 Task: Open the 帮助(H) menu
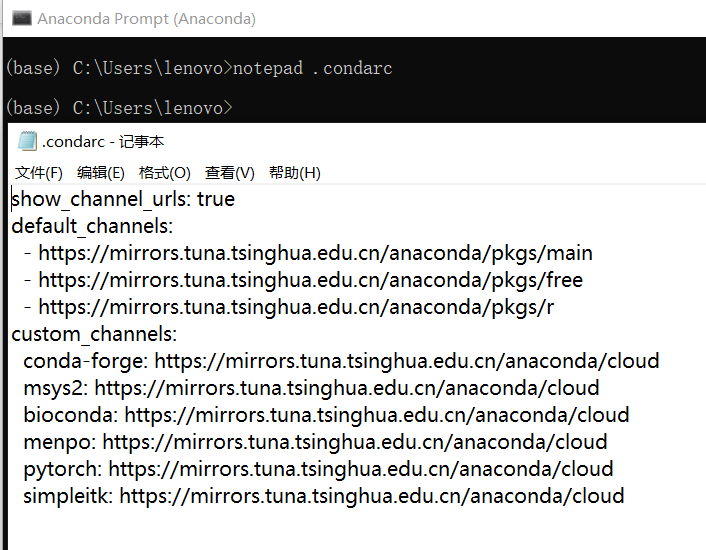[x=295, y=173]
